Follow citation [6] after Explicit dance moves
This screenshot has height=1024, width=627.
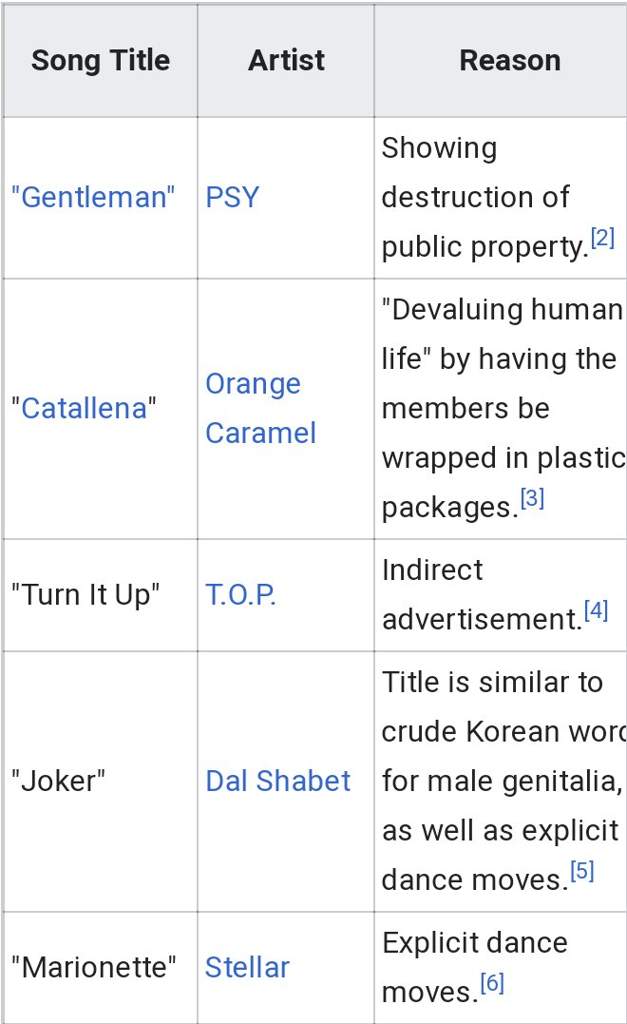[x=492, y=983]
